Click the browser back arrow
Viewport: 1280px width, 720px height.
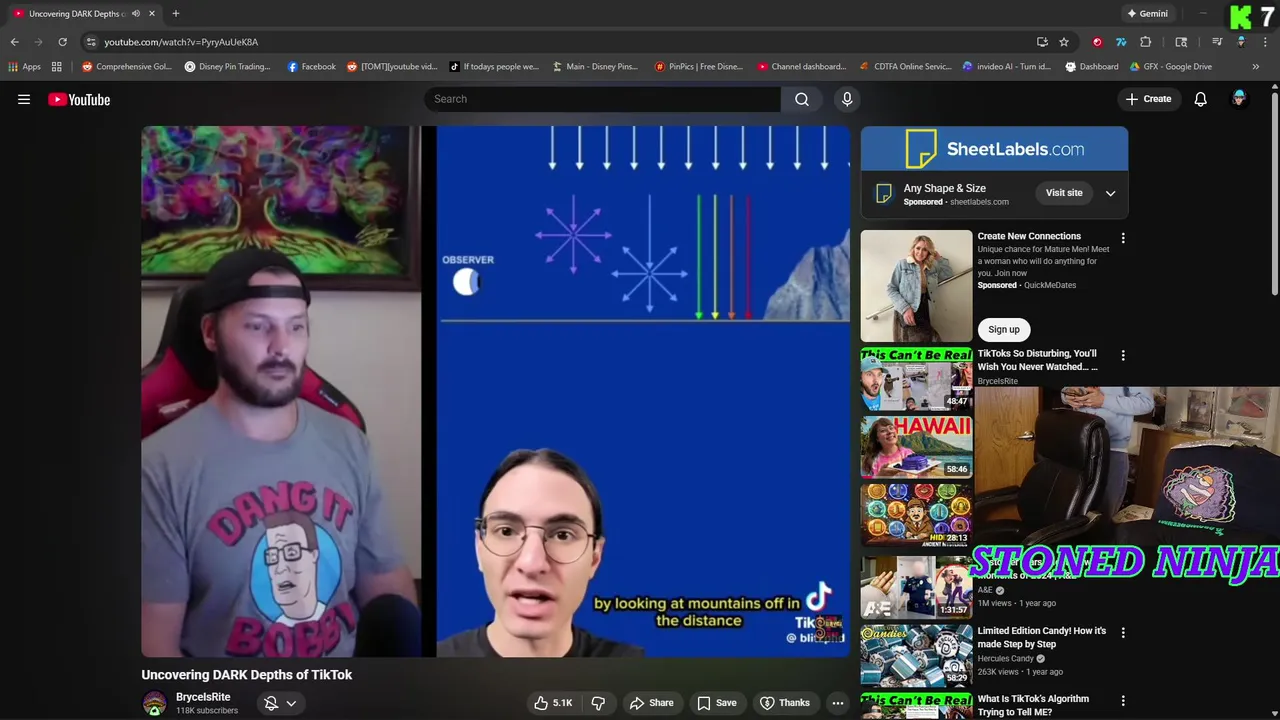[x=14, y=42]
